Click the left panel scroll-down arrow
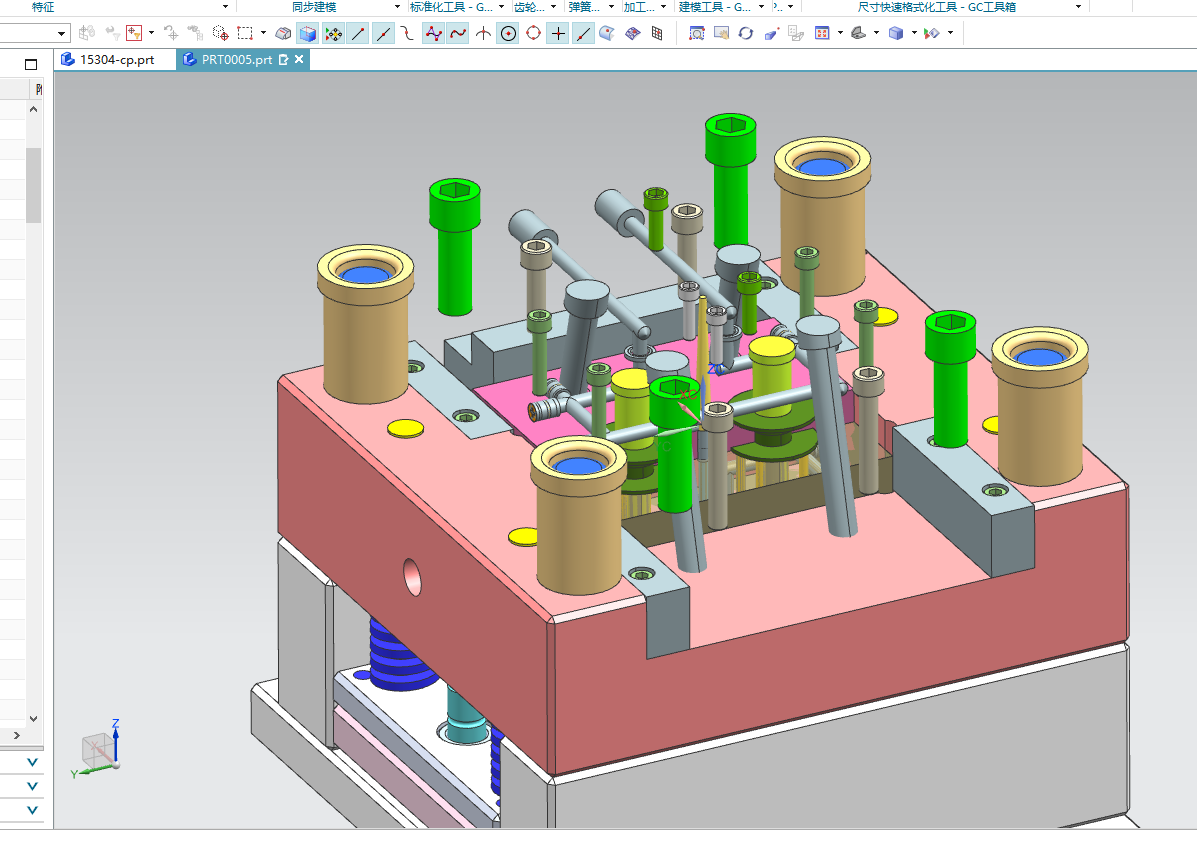1197x842 pixels. coord(34,718)
